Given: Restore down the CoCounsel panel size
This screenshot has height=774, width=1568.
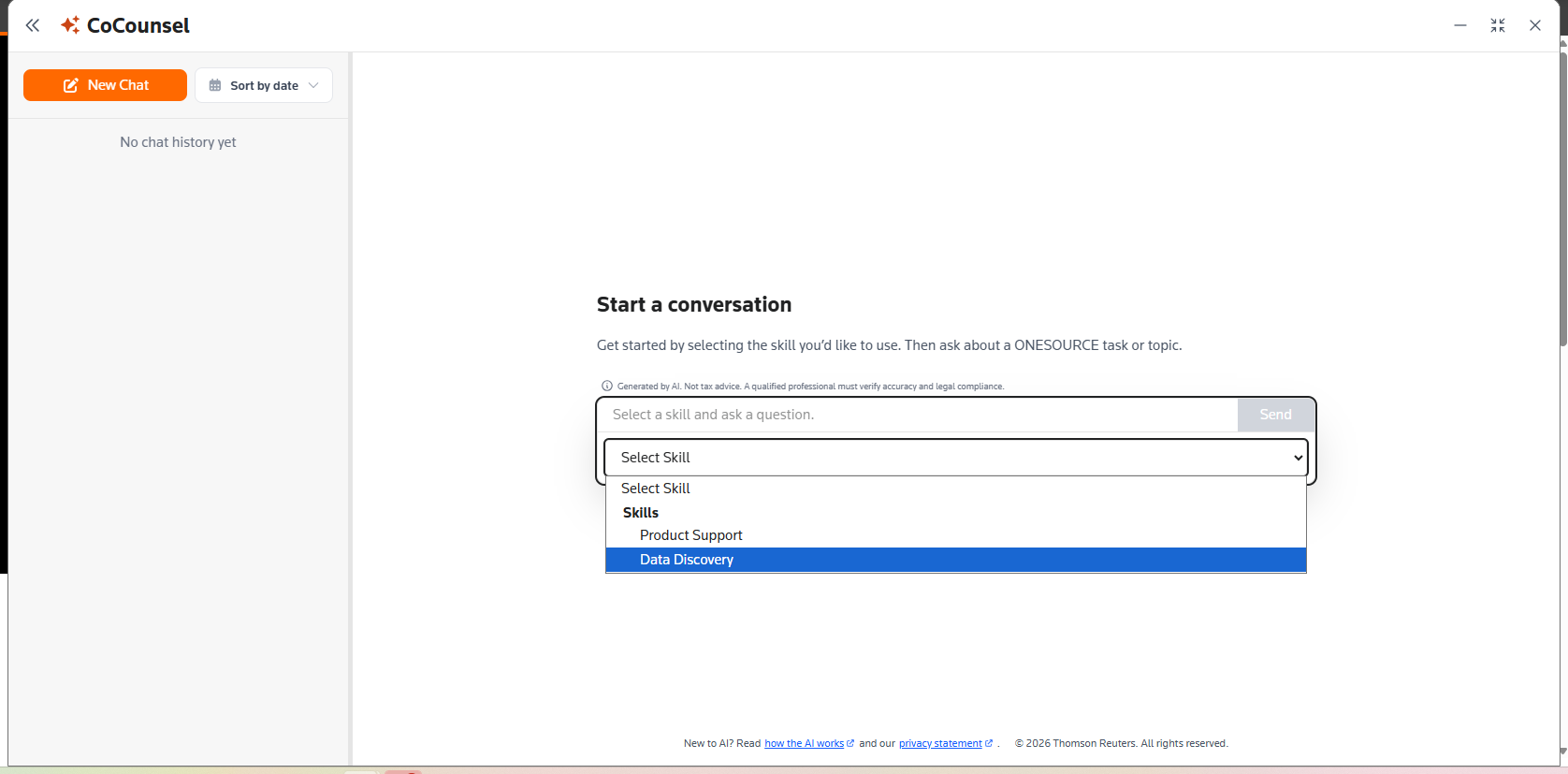Looking at the screenshot, I should pos(1498,25).
